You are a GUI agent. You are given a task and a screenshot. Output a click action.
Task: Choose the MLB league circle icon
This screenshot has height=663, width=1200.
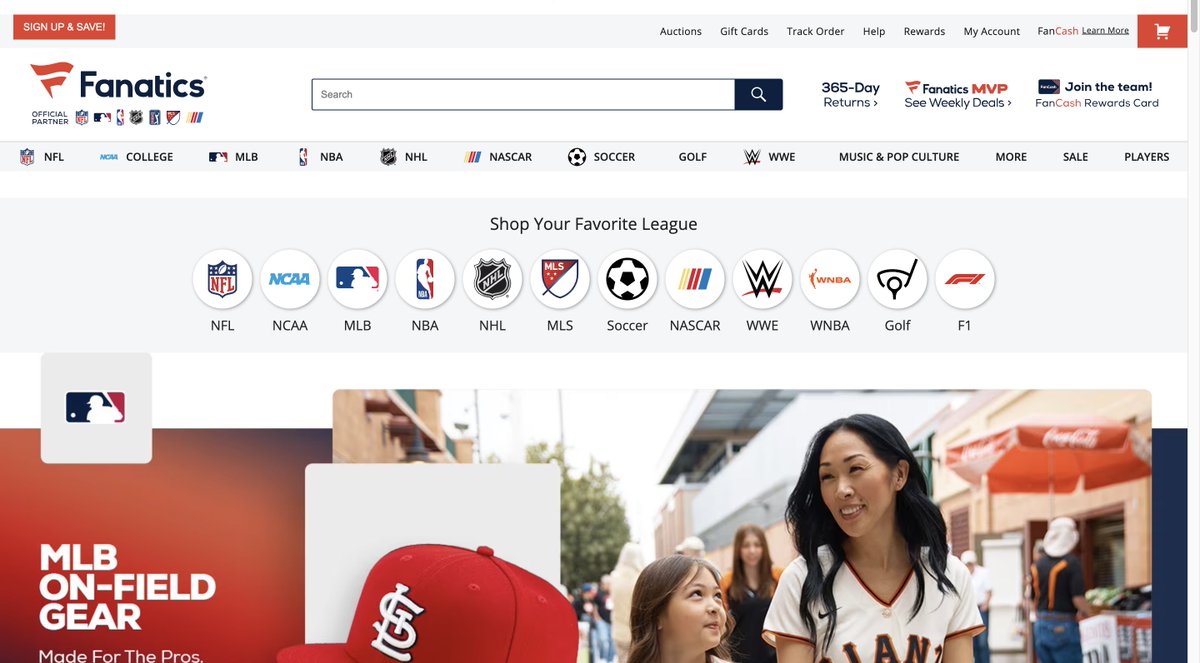point(357,279)
